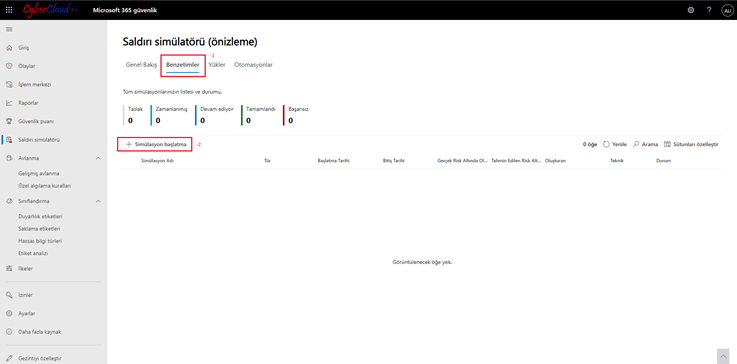
Task: Click the plus icon of Simülasyon başlatma
Action: tap(128, 144)
